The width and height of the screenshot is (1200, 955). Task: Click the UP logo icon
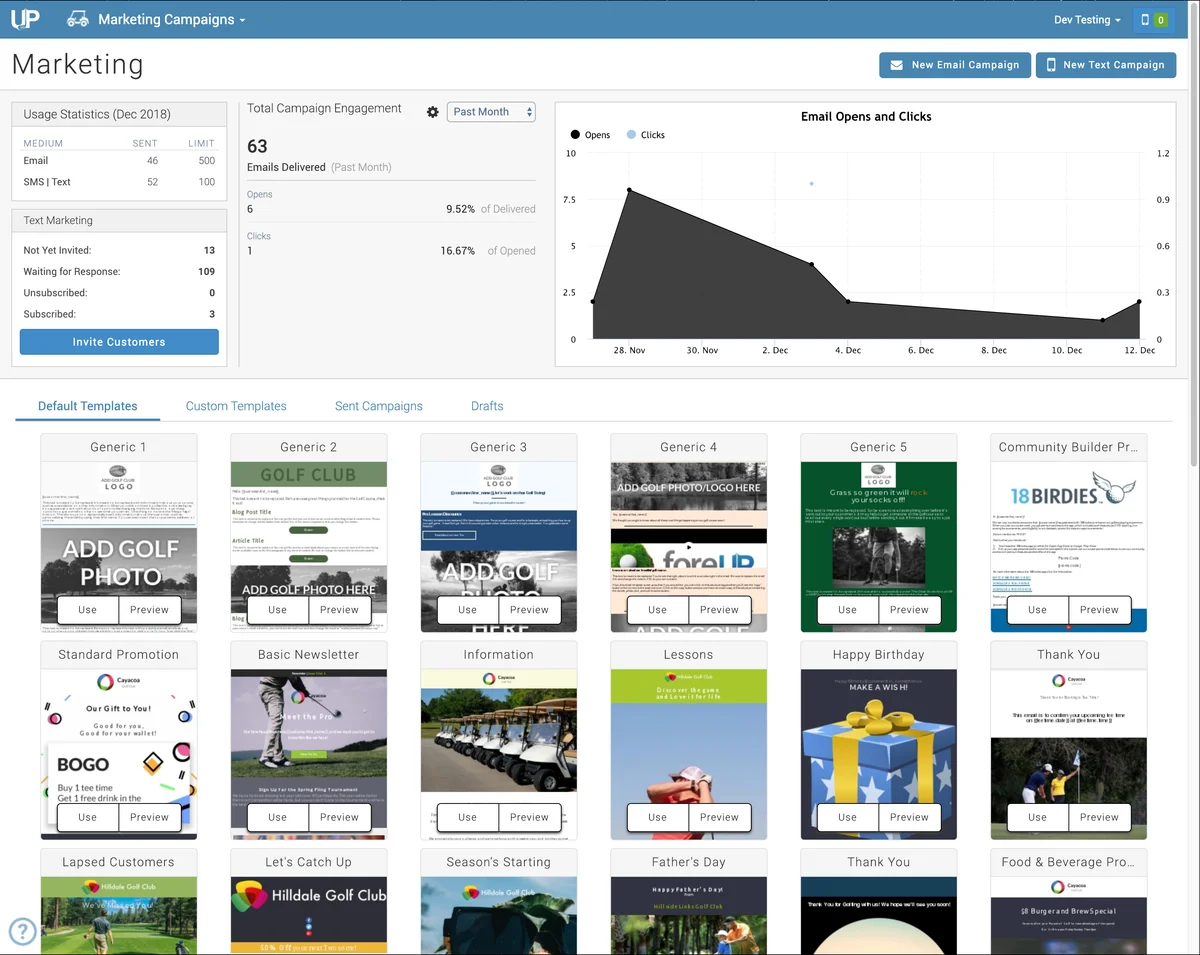click(25, 19)
